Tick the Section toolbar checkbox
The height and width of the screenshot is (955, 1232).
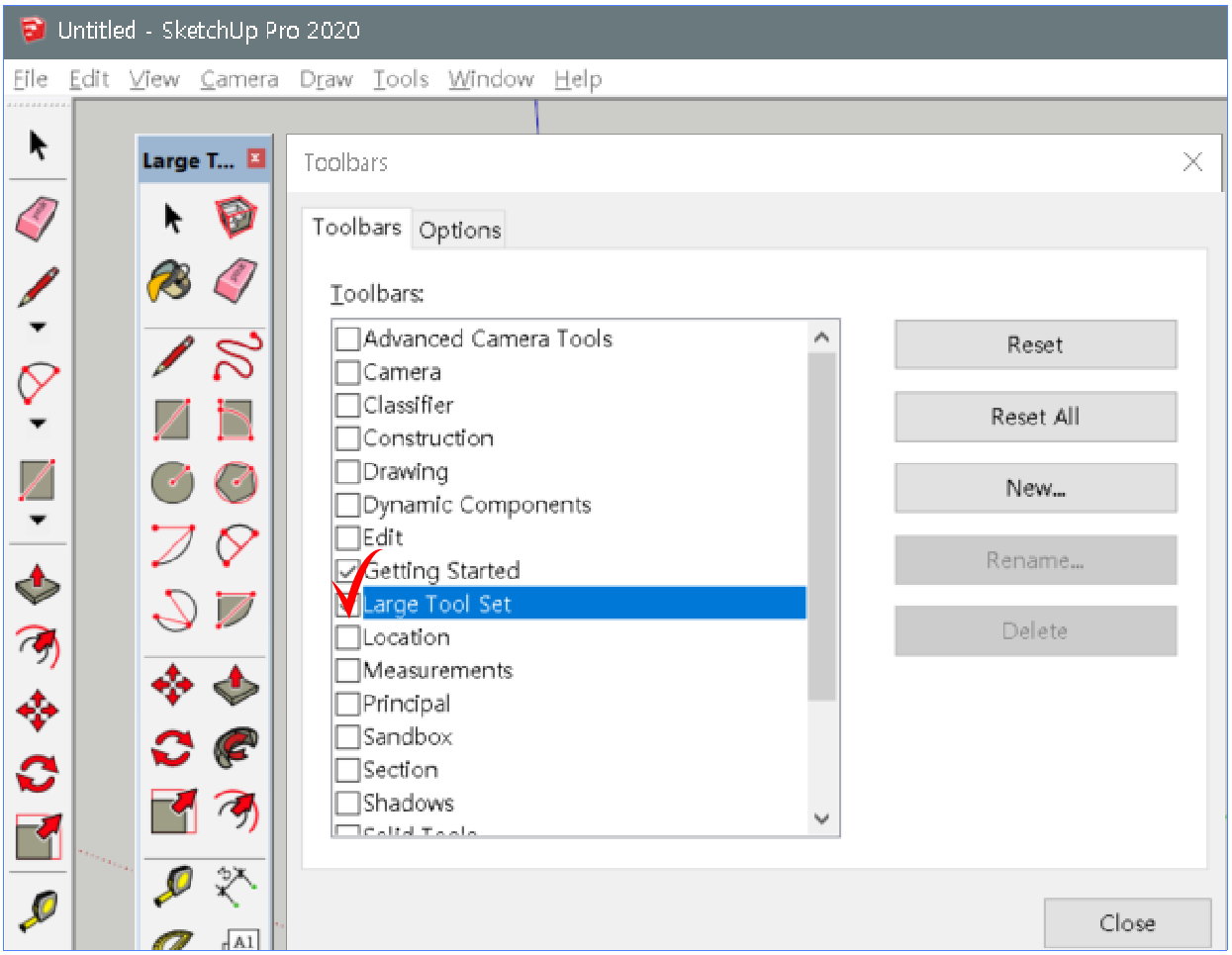[x=347, y=770]
